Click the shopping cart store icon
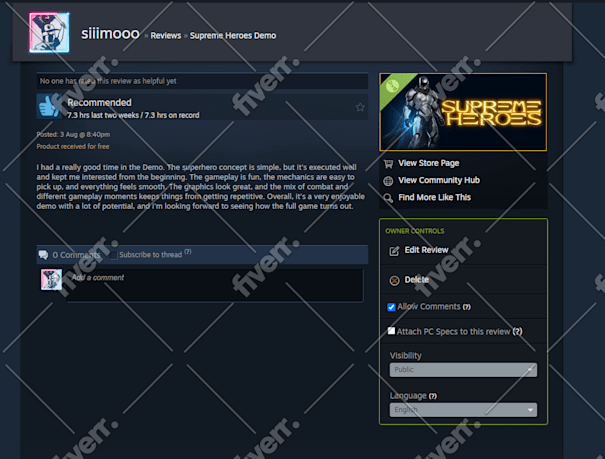Screen dimensions: 605x459 388,164
